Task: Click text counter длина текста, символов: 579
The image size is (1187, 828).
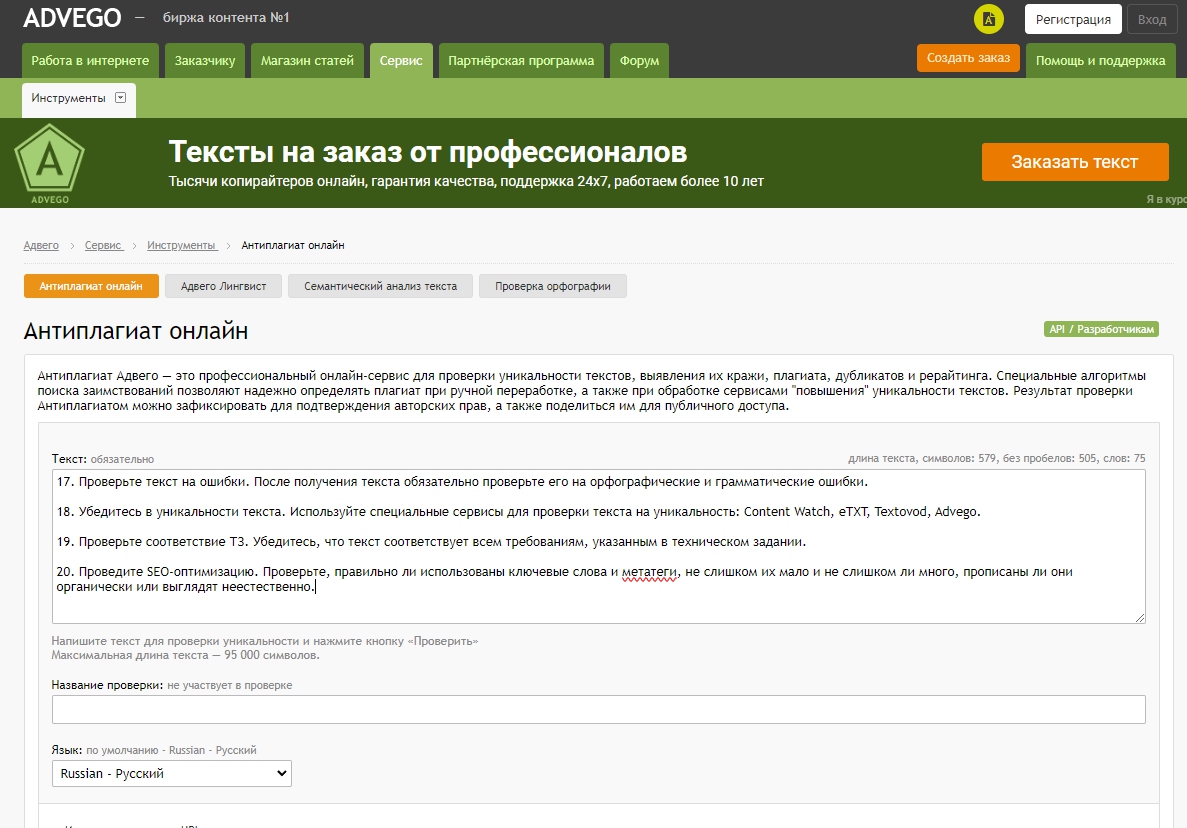Action: click(922, 458)
